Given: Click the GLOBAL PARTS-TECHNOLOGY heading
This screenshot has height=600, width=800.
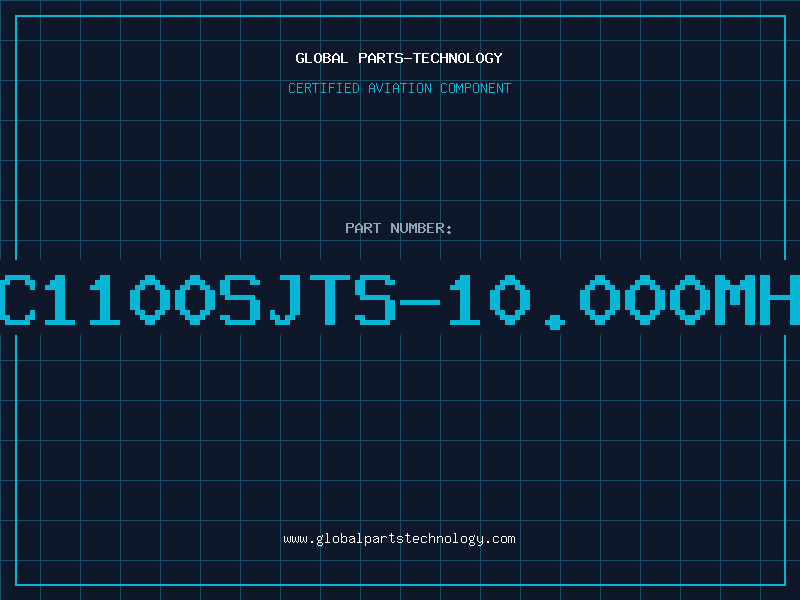Looking at the screenshot, I should (399, 58).
